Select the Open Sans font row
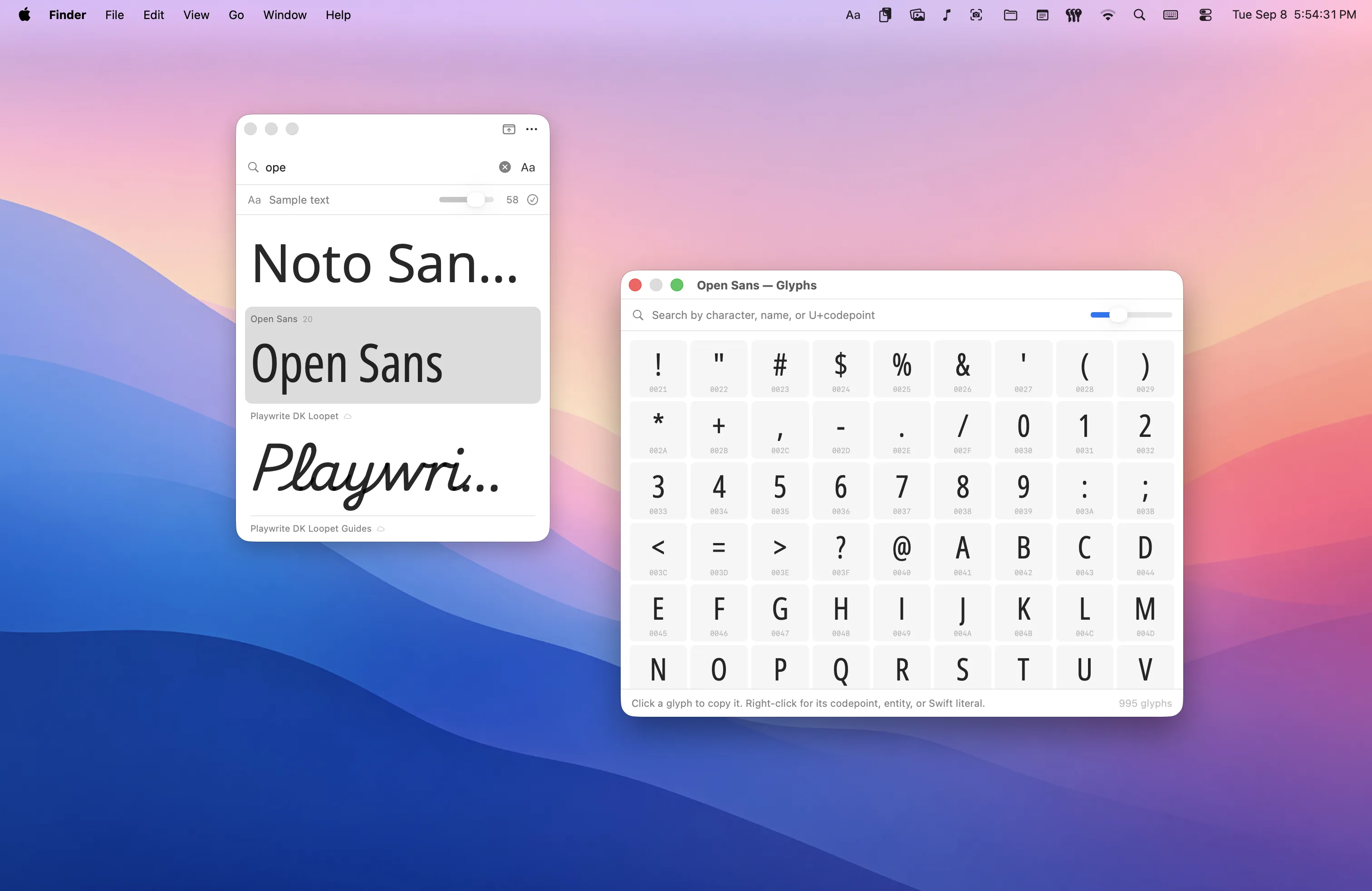This screenshot has width=1372, height=891. [x=392, y=355]
